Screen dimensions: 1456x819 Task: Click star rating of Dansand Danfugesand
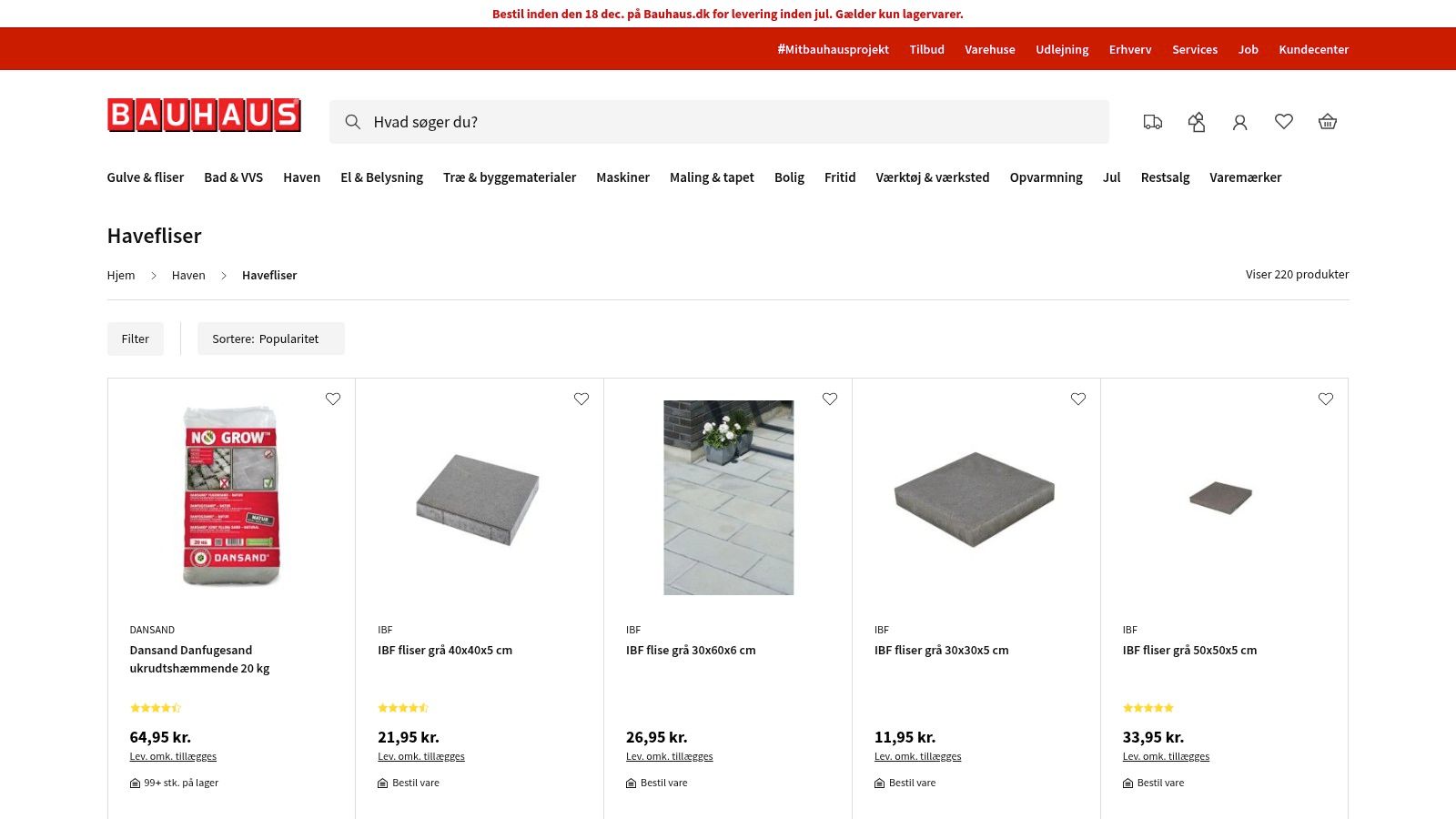pyautogui.click(x=156, y=708)
